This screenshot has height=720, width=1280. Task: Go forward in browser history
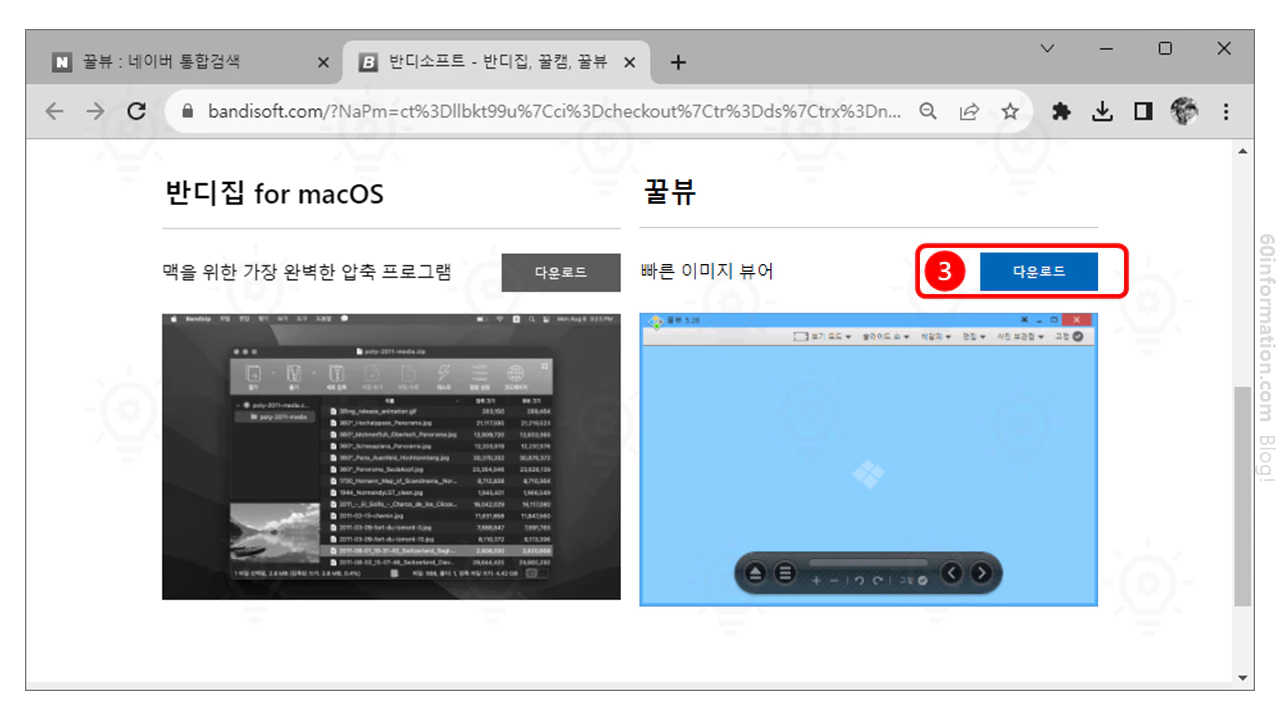tap(95, 111)
